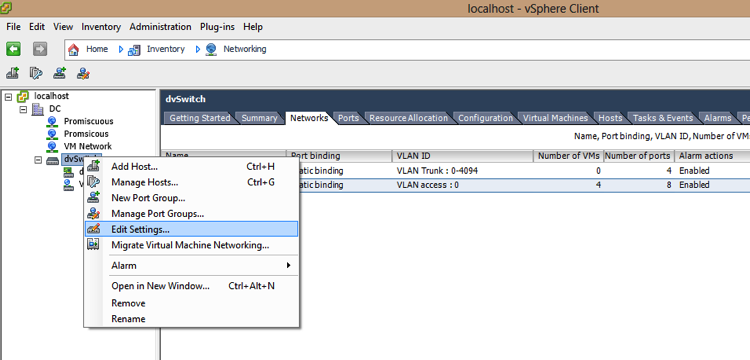Open the File menu
The width and height of the screenshot is (750, 360).
click(x=13, y=27)
